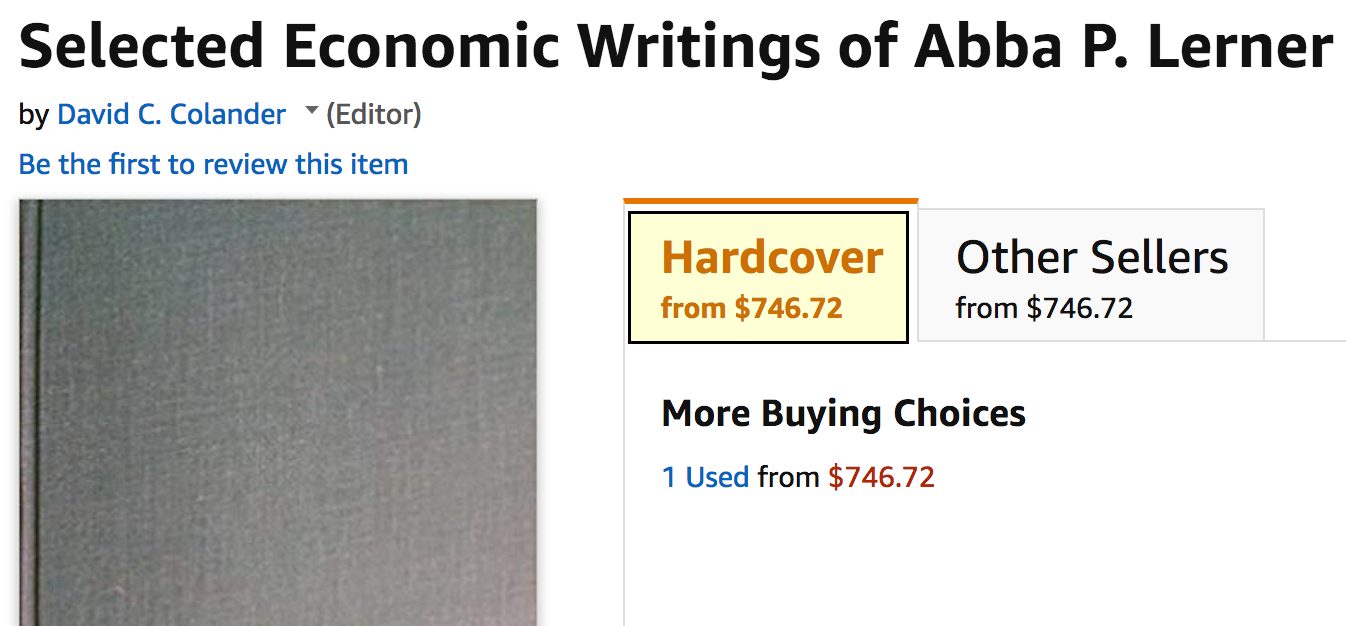Click the book title heading

pos(675,46)
